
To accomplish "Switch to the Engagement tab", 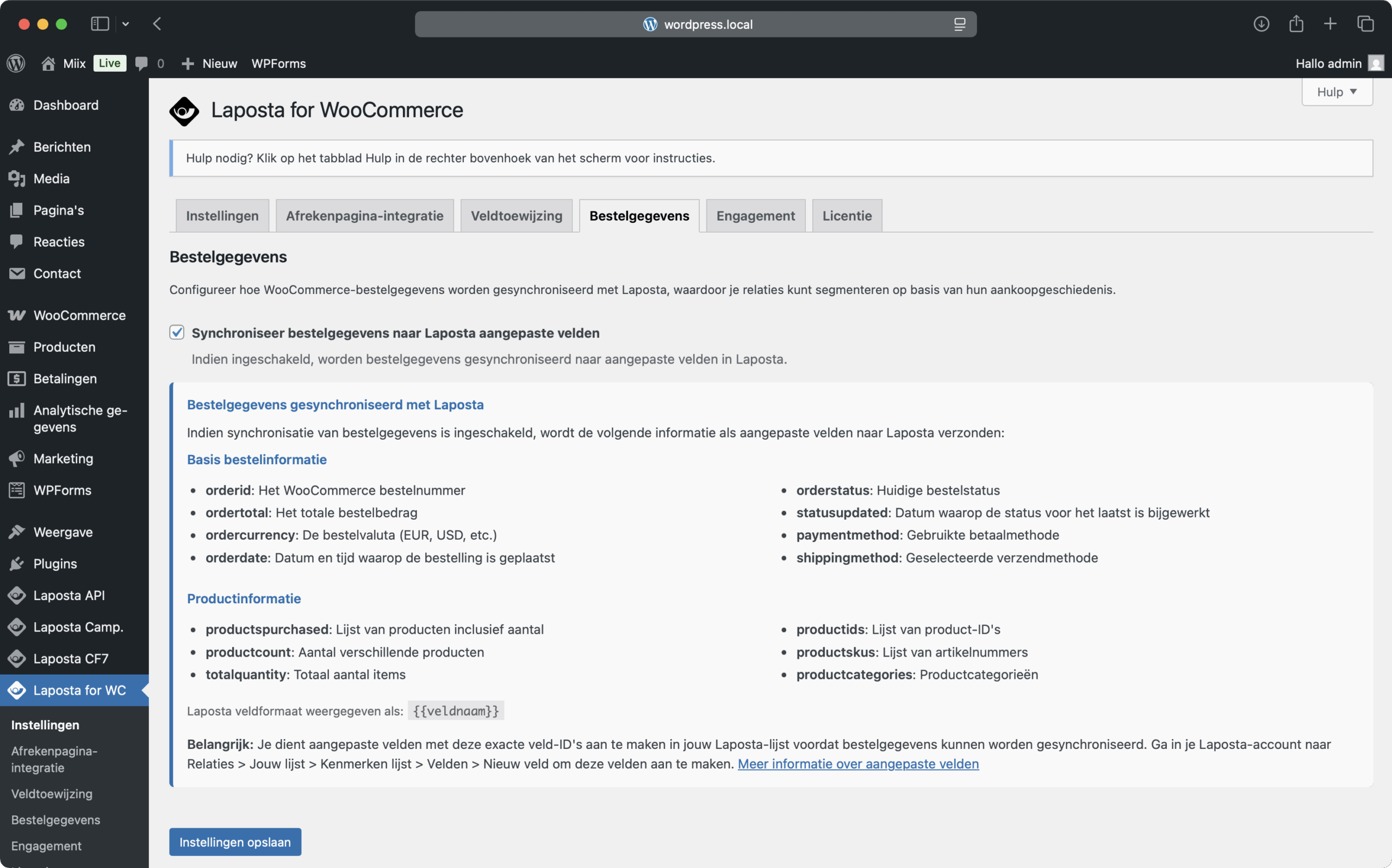I will point(756,216).
